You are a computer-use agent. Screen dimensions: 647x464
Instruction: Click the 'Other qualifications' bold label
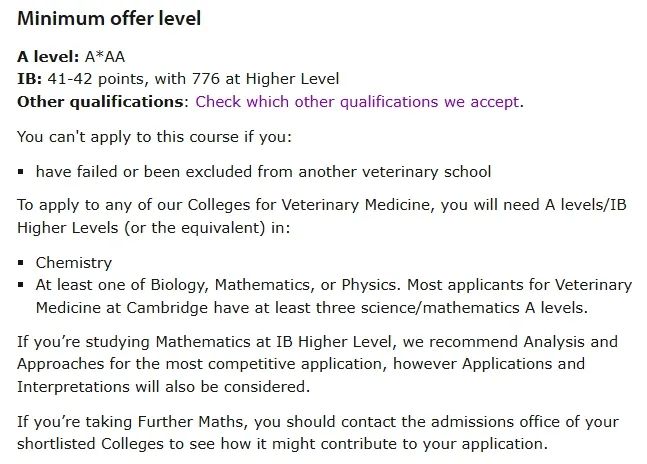pos(100,102)
